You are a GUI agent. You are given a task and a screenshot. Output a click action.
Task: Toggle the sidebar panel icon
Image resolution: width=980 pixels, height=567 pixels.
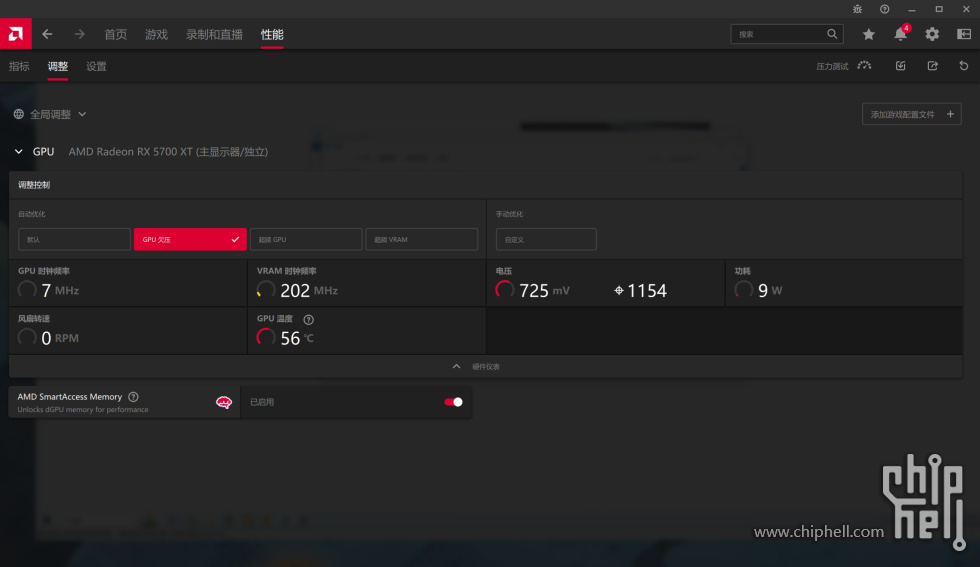964,34
